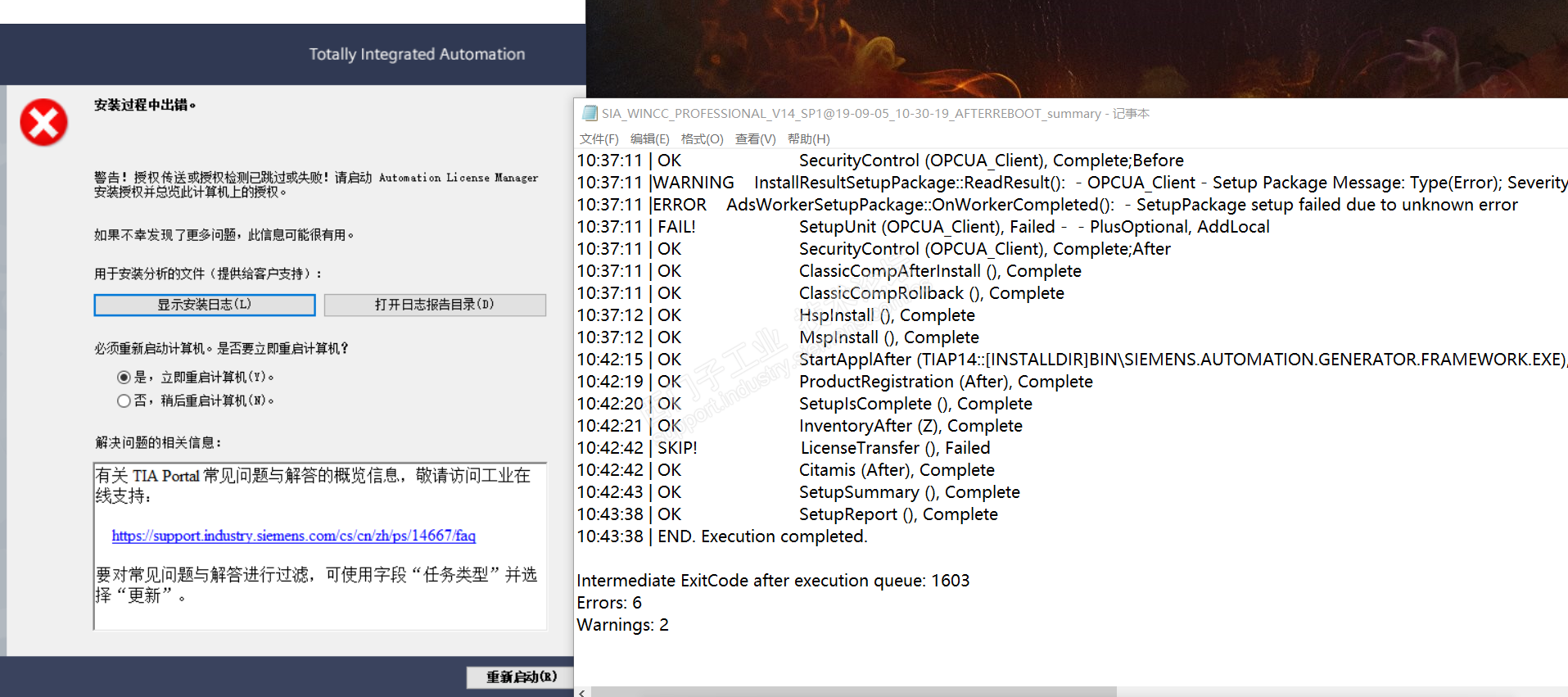
Task: Click the 如果不幸发现了更多问题 message line
Action: (224, 235)
